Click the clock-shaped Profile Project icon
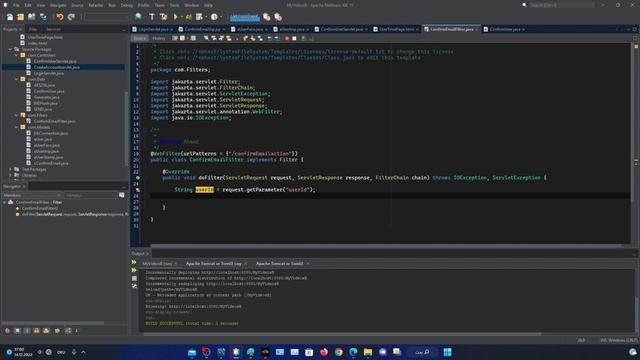This screenshot has height=360, width=640. (214, 17)
